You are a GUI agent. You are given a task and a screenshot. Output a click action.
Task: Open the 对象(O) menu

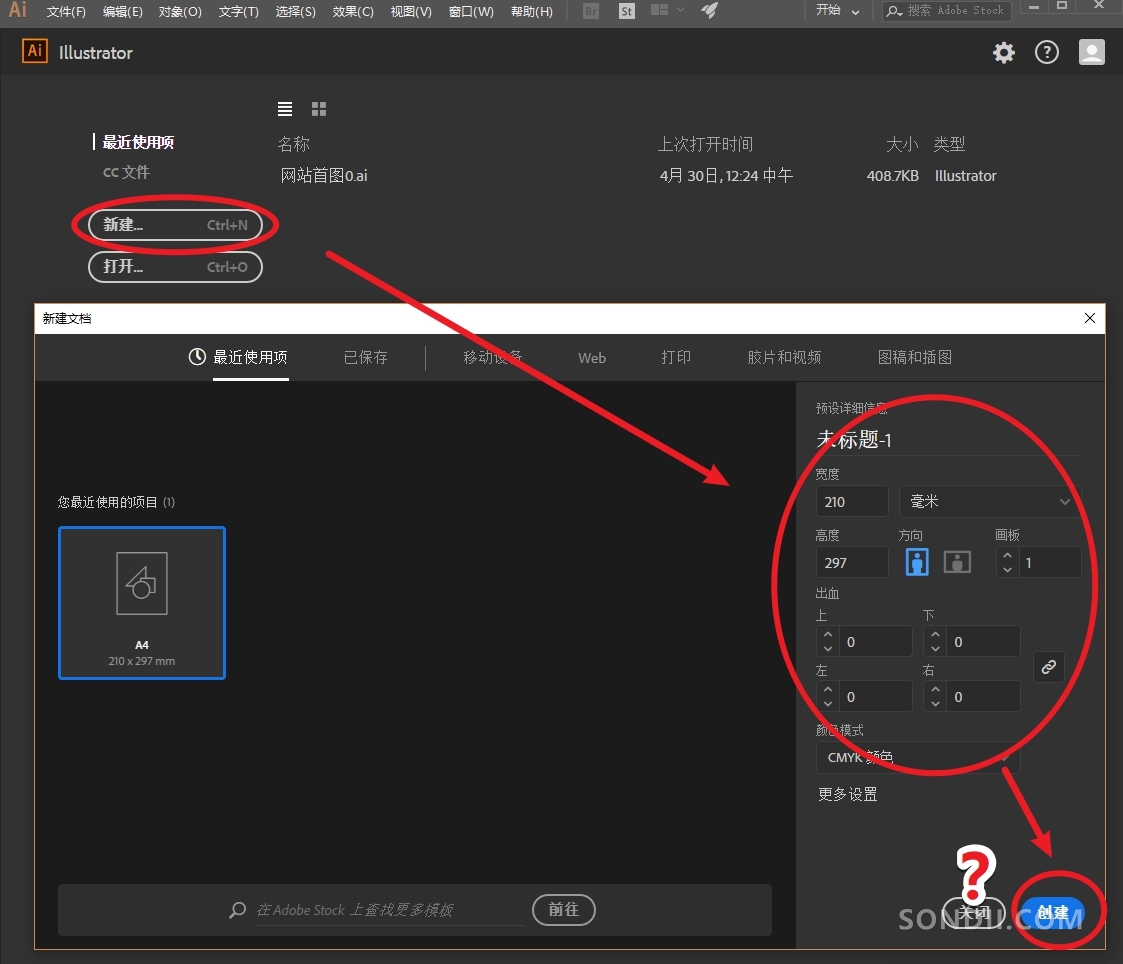point(180,11)
